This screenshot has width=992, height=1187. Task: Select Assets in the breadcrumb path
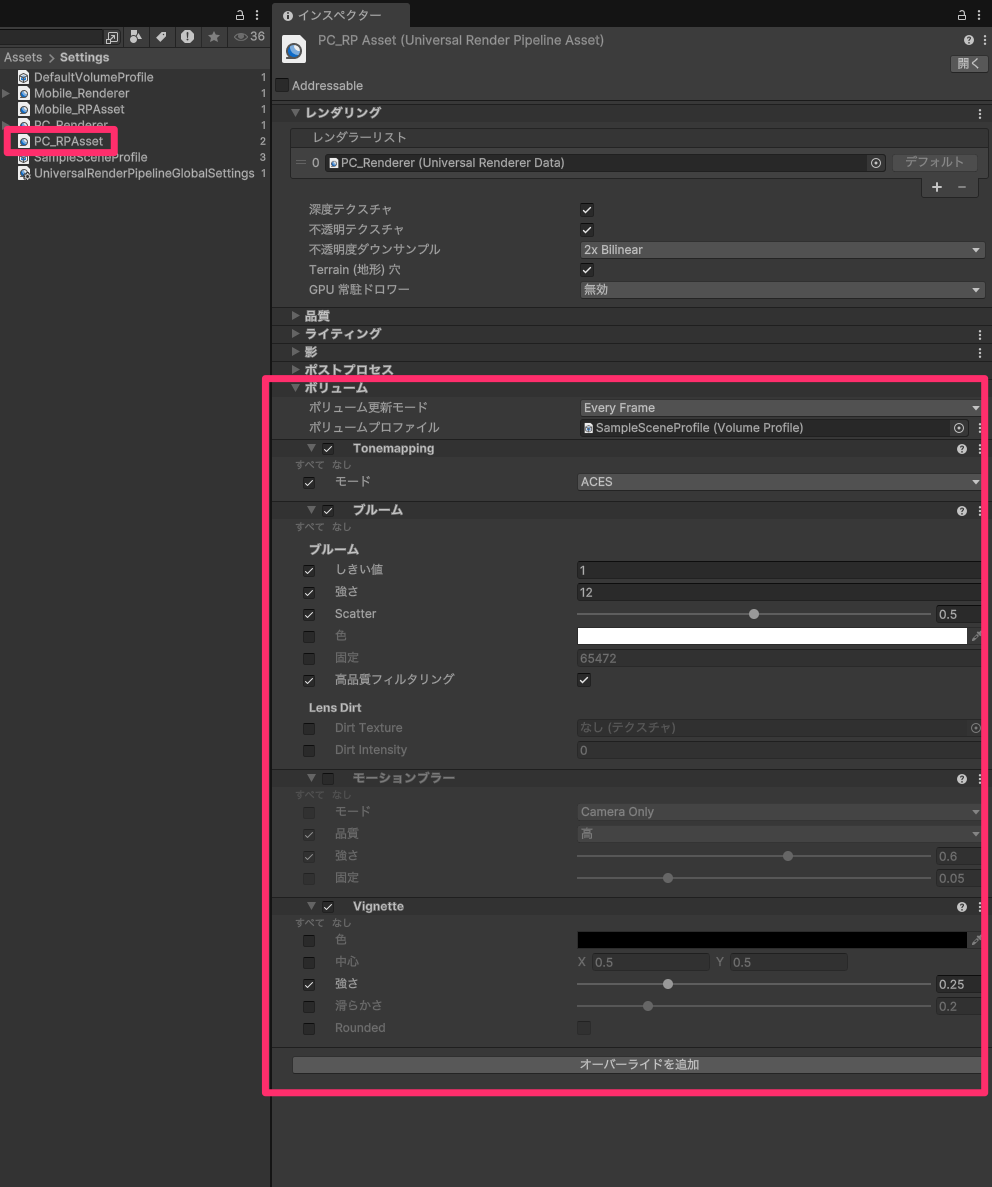[x=23, y=58]
